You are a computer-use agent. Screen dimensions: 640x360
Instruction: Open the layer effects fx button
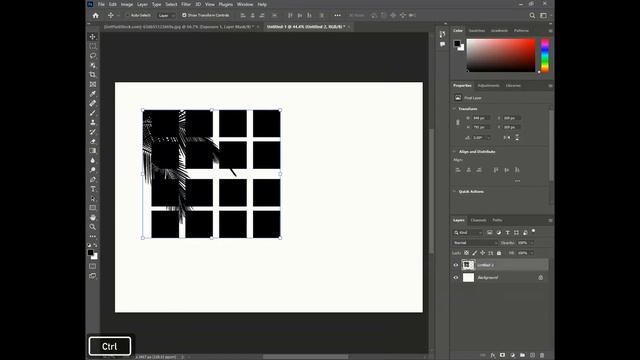click(493, 356)
